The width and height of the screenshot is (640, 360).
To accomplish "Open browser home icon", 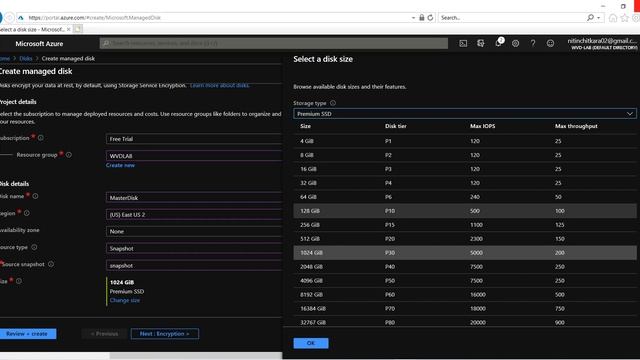I will pos(613,18).
